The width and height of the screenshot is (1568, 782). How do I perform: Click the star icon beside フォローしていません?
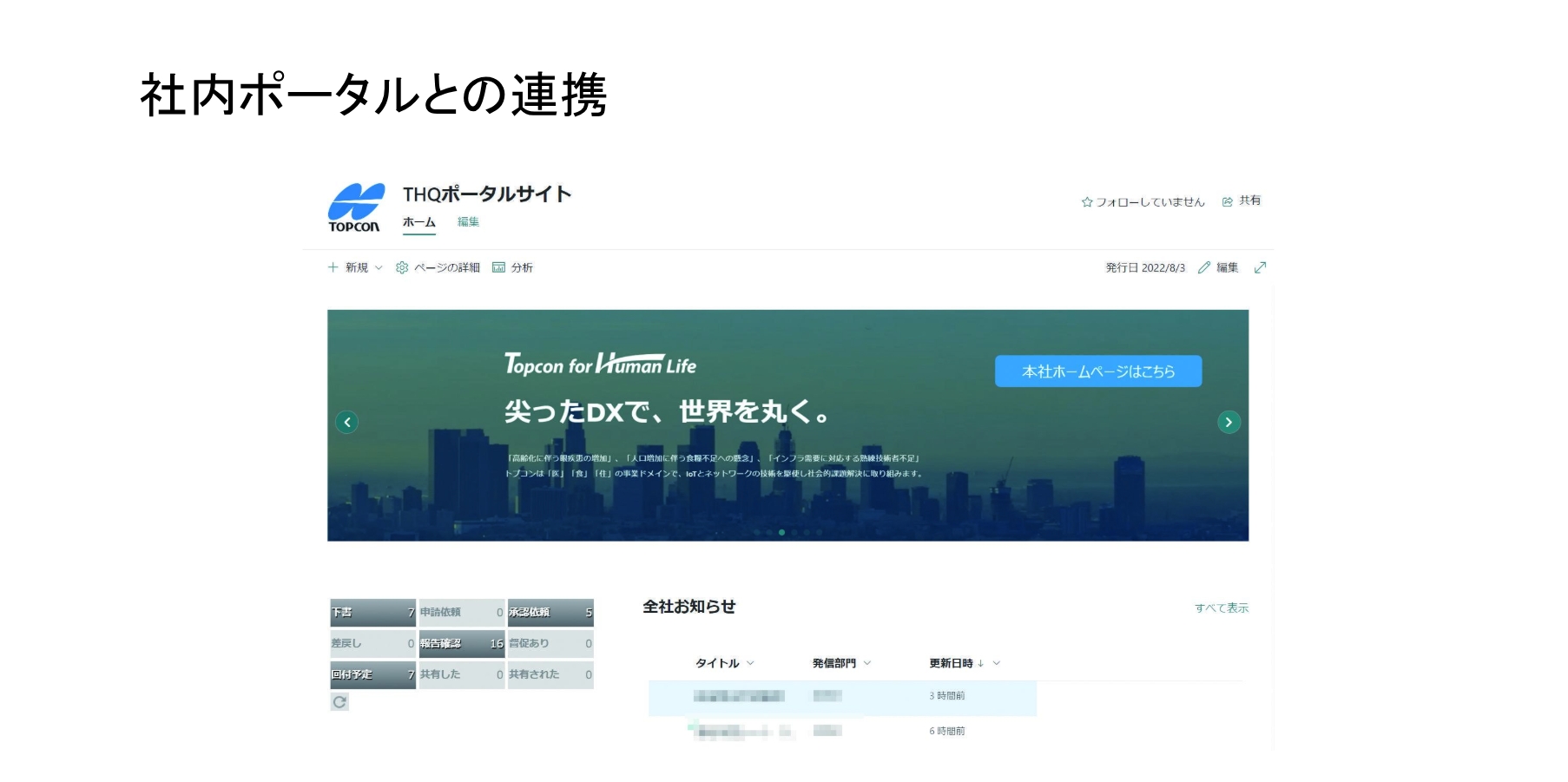click(1087, 202)
